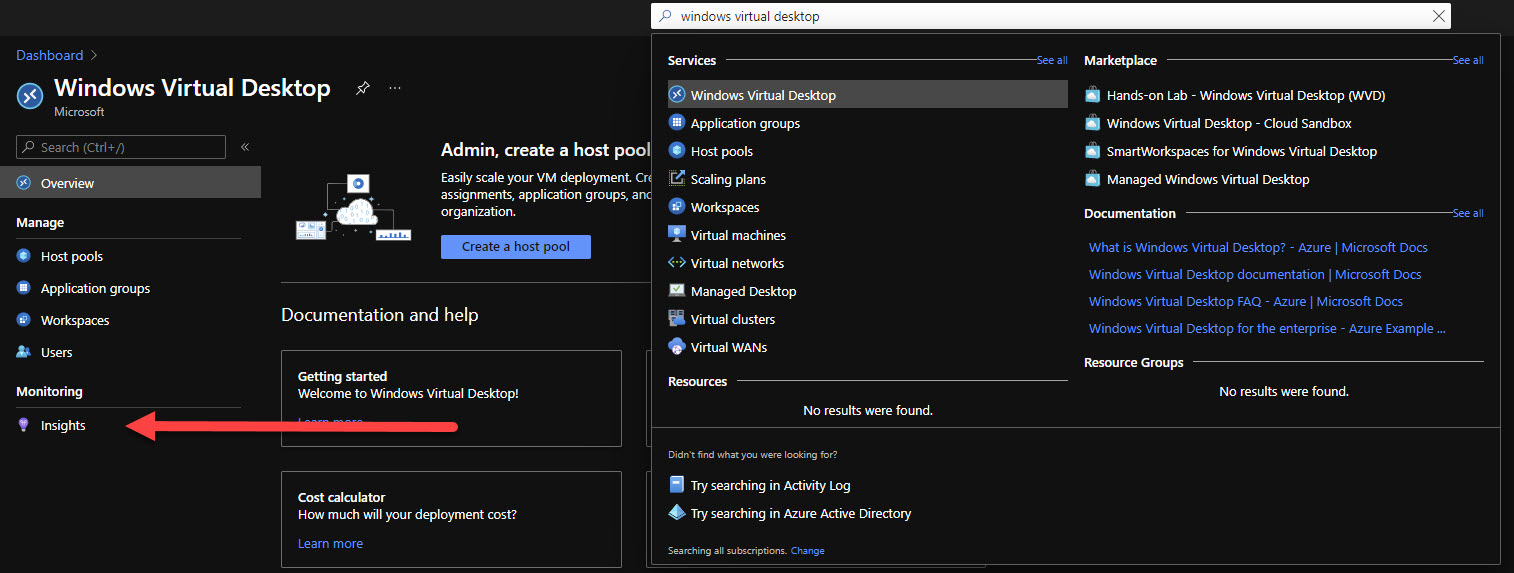This screenshot has height=573, width=1514.
Task: Click the Virtual machines service icon
Action: [677, 235]
